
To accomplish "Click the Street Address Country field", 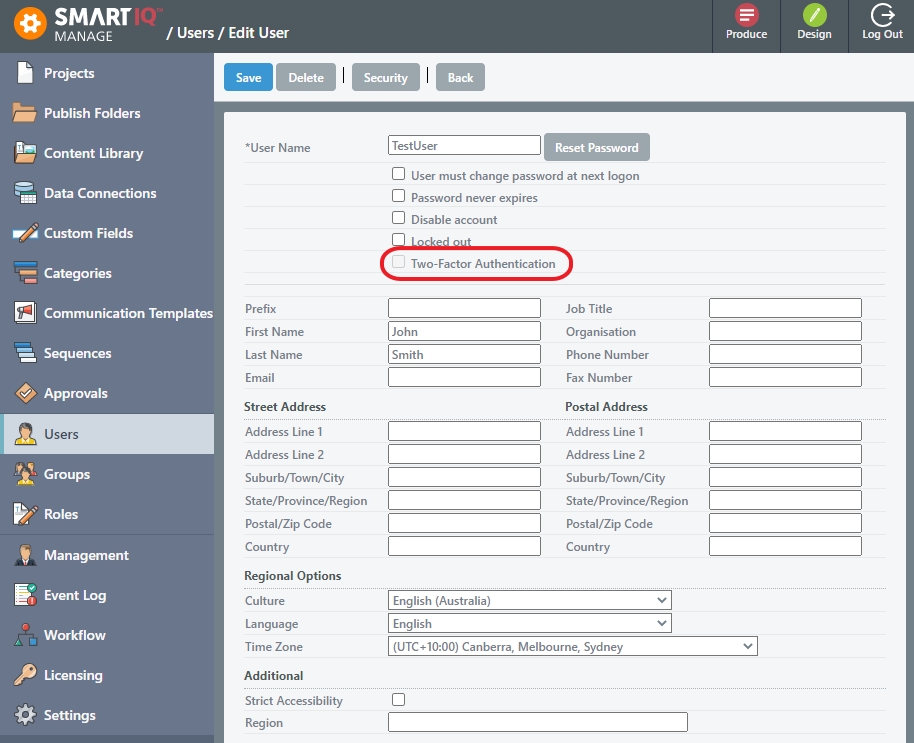I will 464,546.
